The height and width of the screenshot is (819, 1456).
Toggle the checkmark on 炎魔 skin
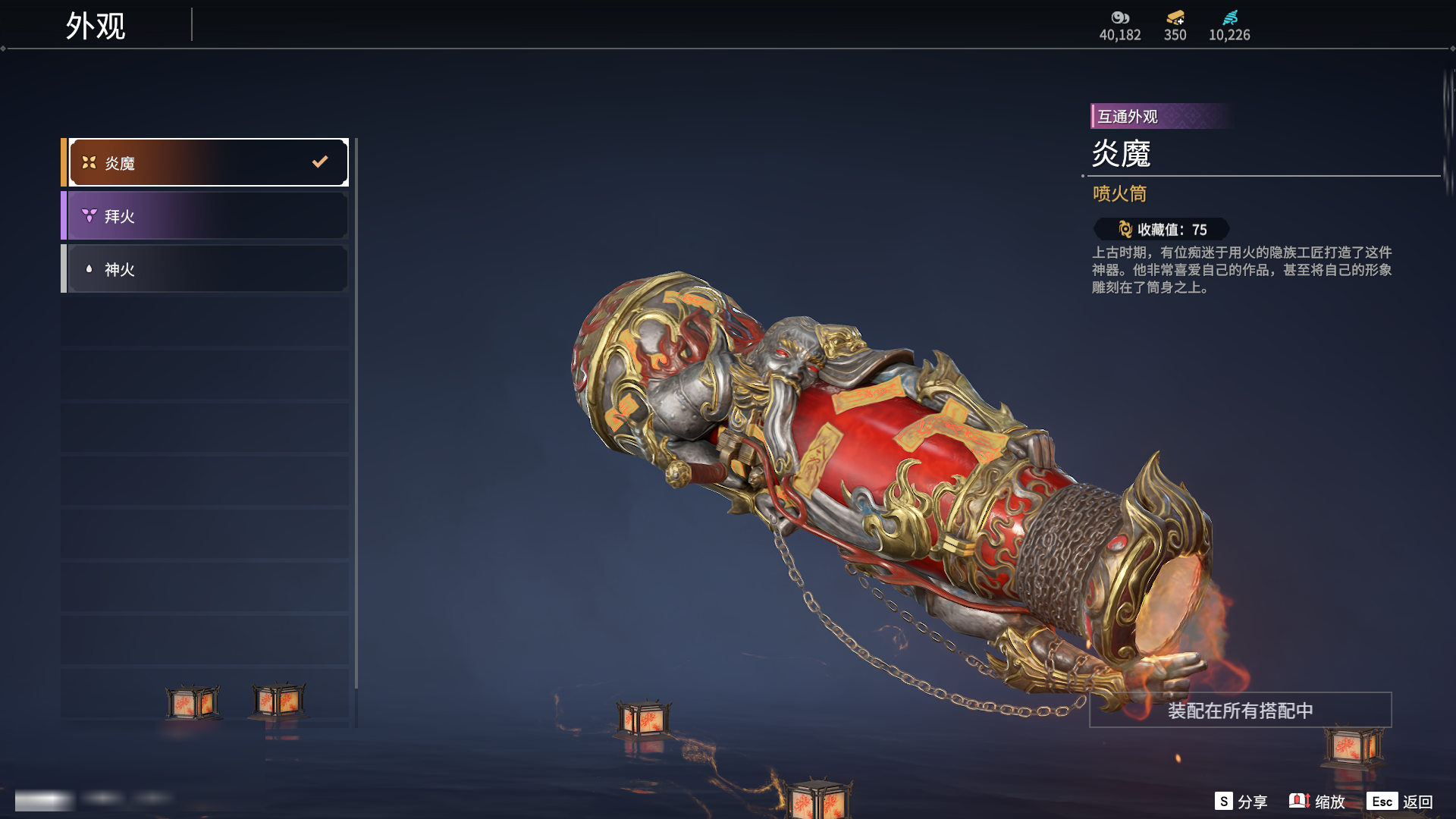click(320, 162)
